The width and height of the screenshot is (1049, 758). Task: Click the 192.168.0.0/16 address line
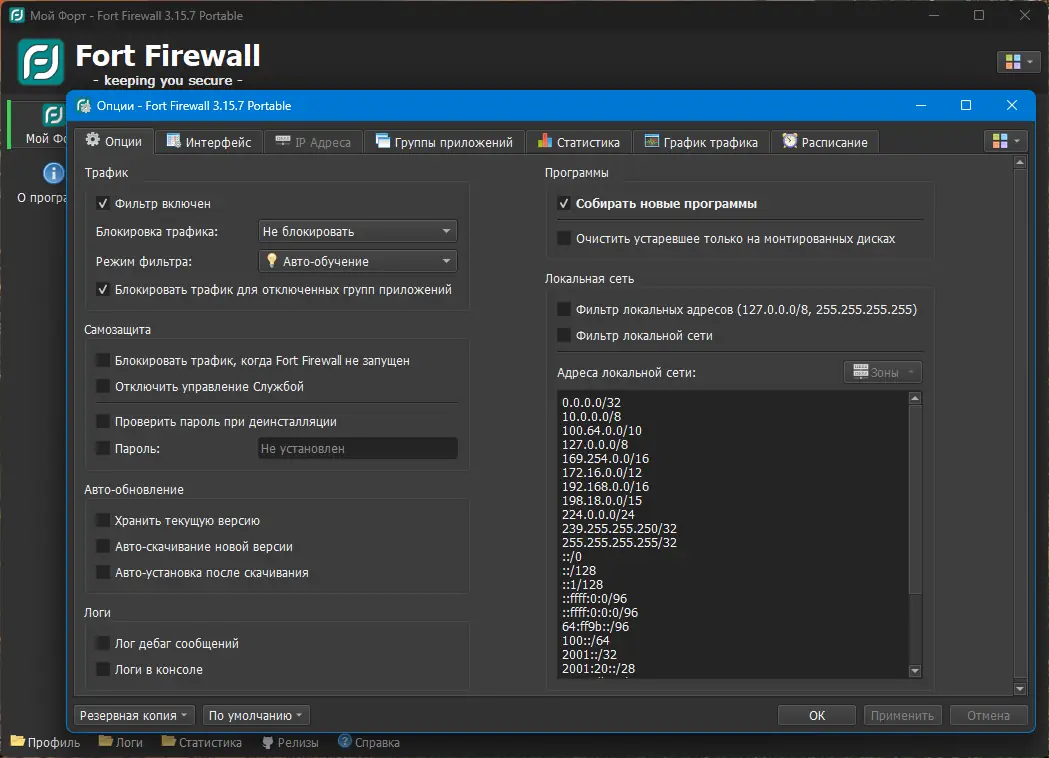(605, 486)
